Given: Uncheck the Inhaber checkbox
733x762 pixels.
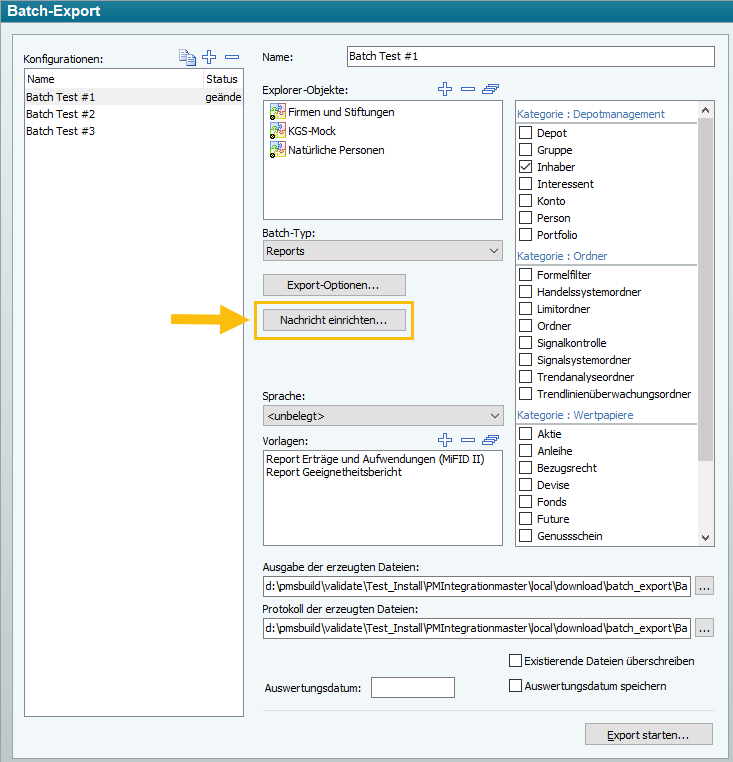Looking at the screenshot, I should [525, 167].
